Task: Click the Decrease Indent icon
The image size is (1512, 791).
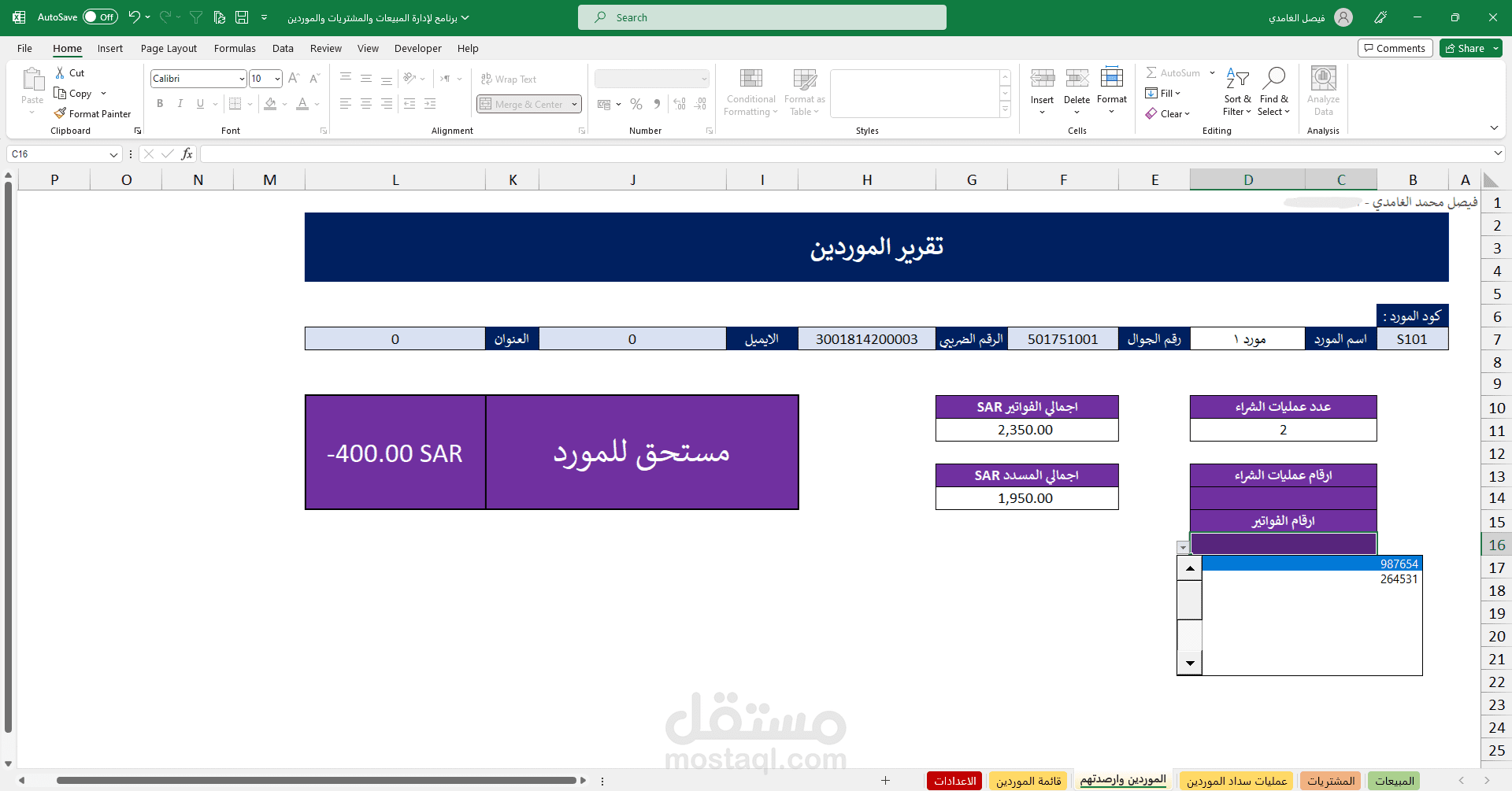Action: click(x=409, y=103)
